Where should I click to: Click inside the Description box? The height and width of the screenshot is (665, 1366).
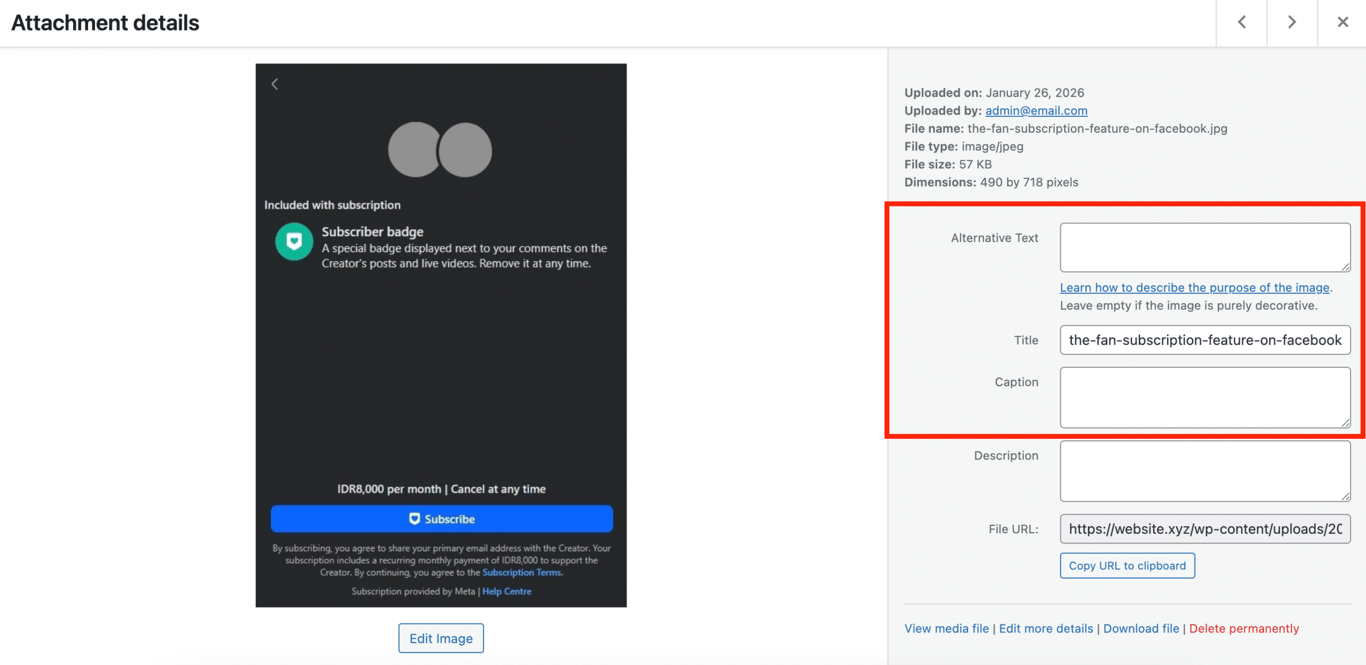1204,470
